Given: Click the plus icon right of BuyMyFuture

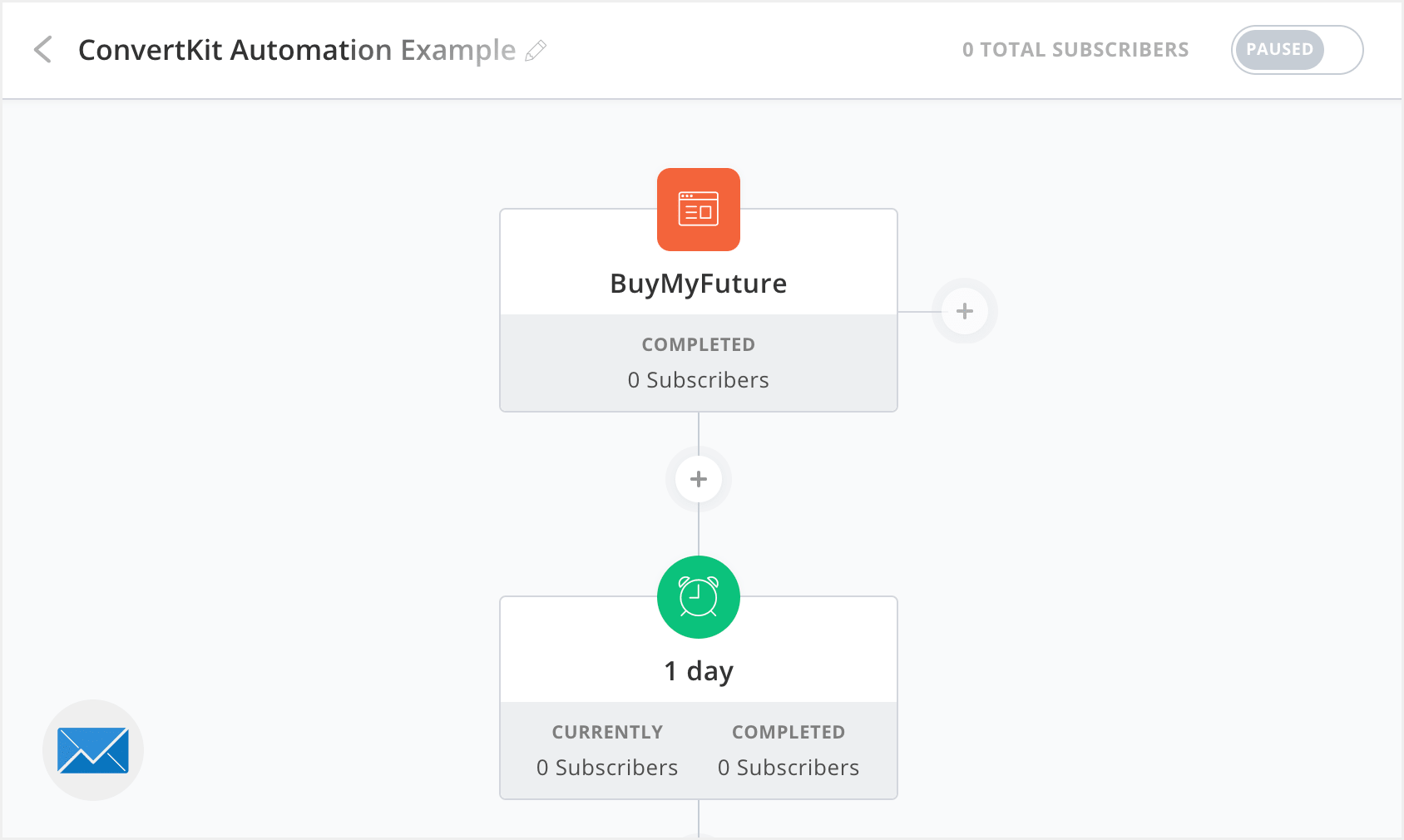Looking at the screenshot, I should (964, 311).
